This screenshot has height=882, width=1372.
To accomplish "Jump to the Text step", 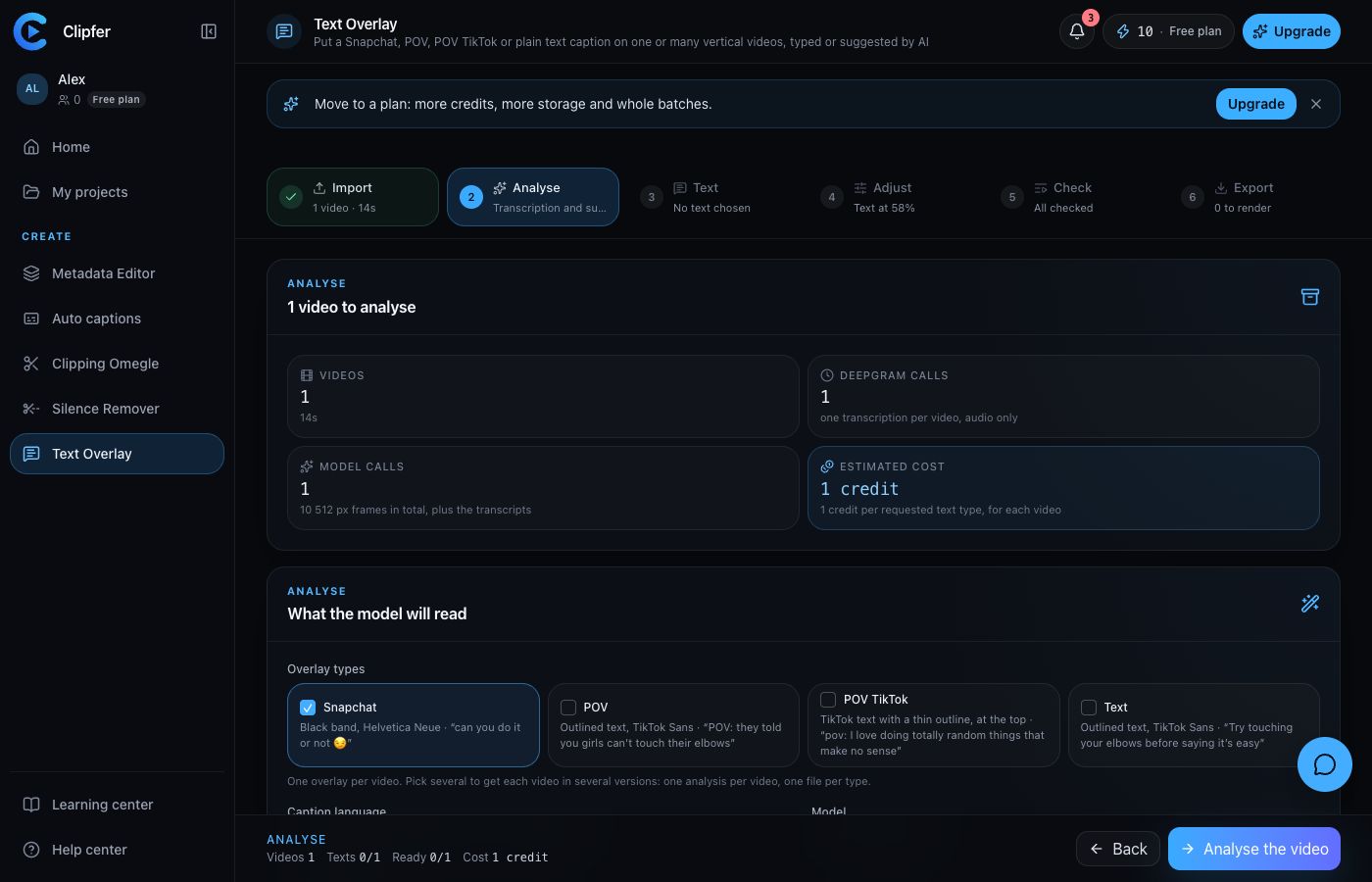I will point(713,197).
